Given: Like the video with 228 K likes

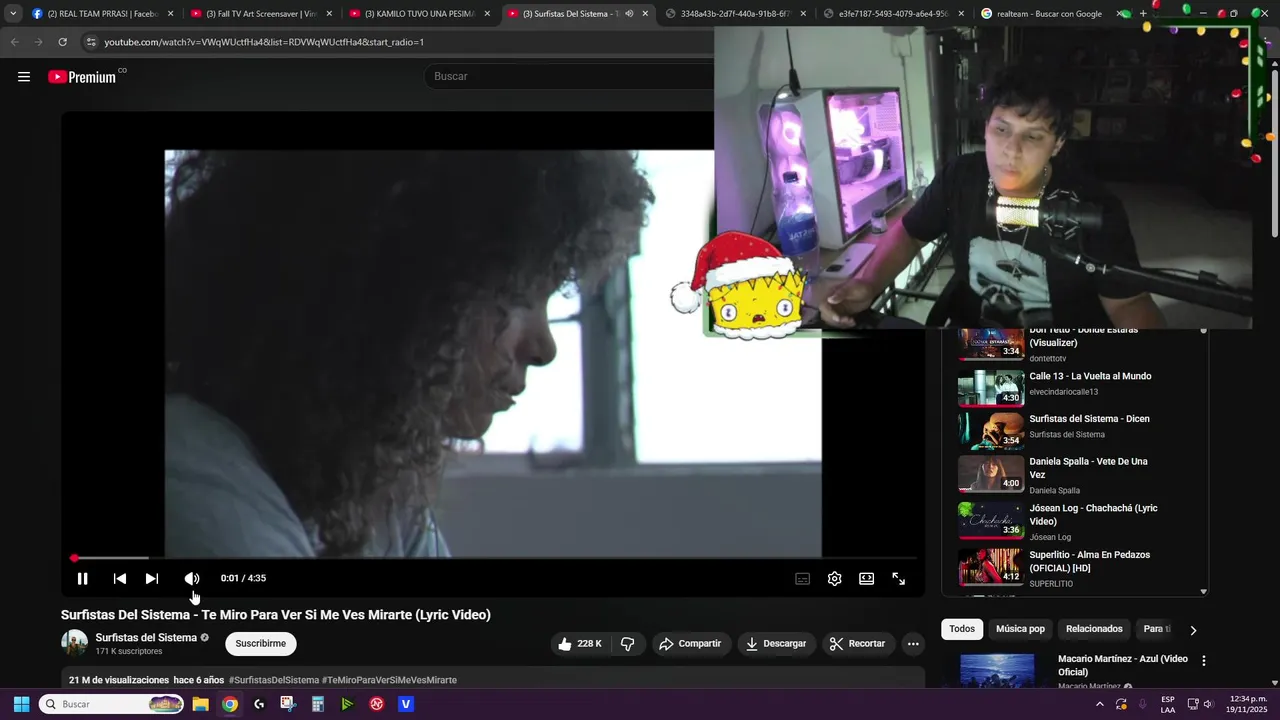Looking at the screenshot, I should pyautogui.click(x=579, y=644).
